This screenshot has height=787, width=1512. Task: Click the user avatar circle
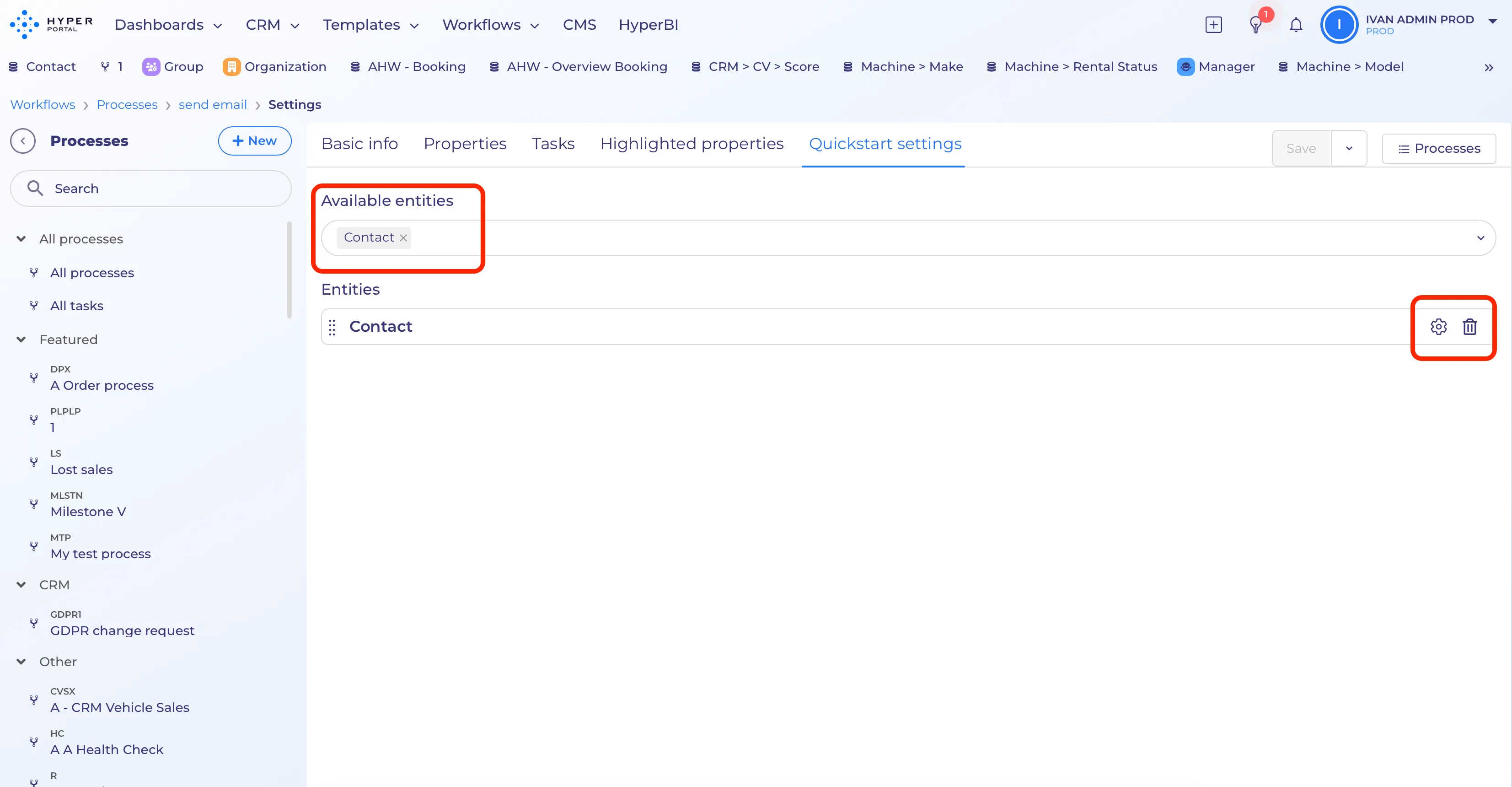1339,25
